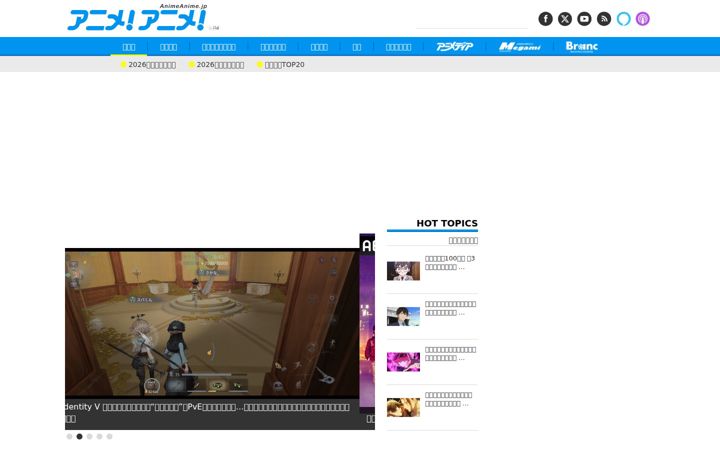
Task: Open the headline beside the magenta thumbnail
Action: pyautogui.click(x=450, y=354)
